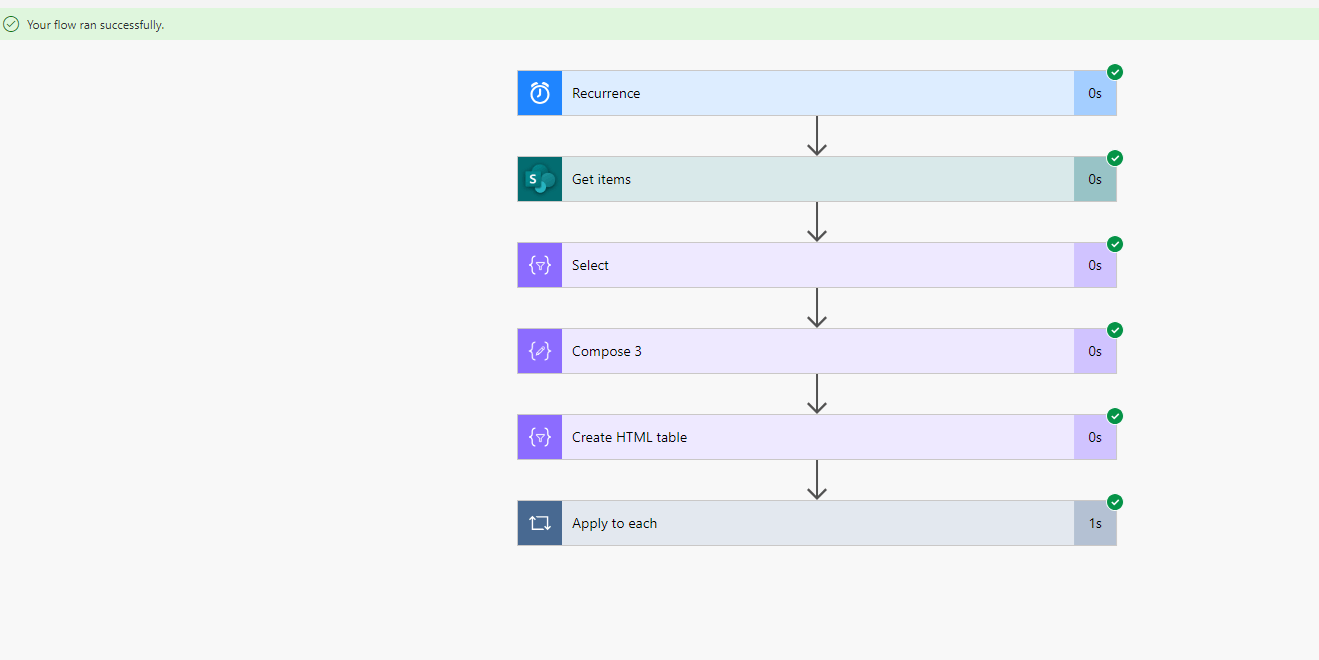Click the Select step's filter braces icon

(x=540, y=265)
